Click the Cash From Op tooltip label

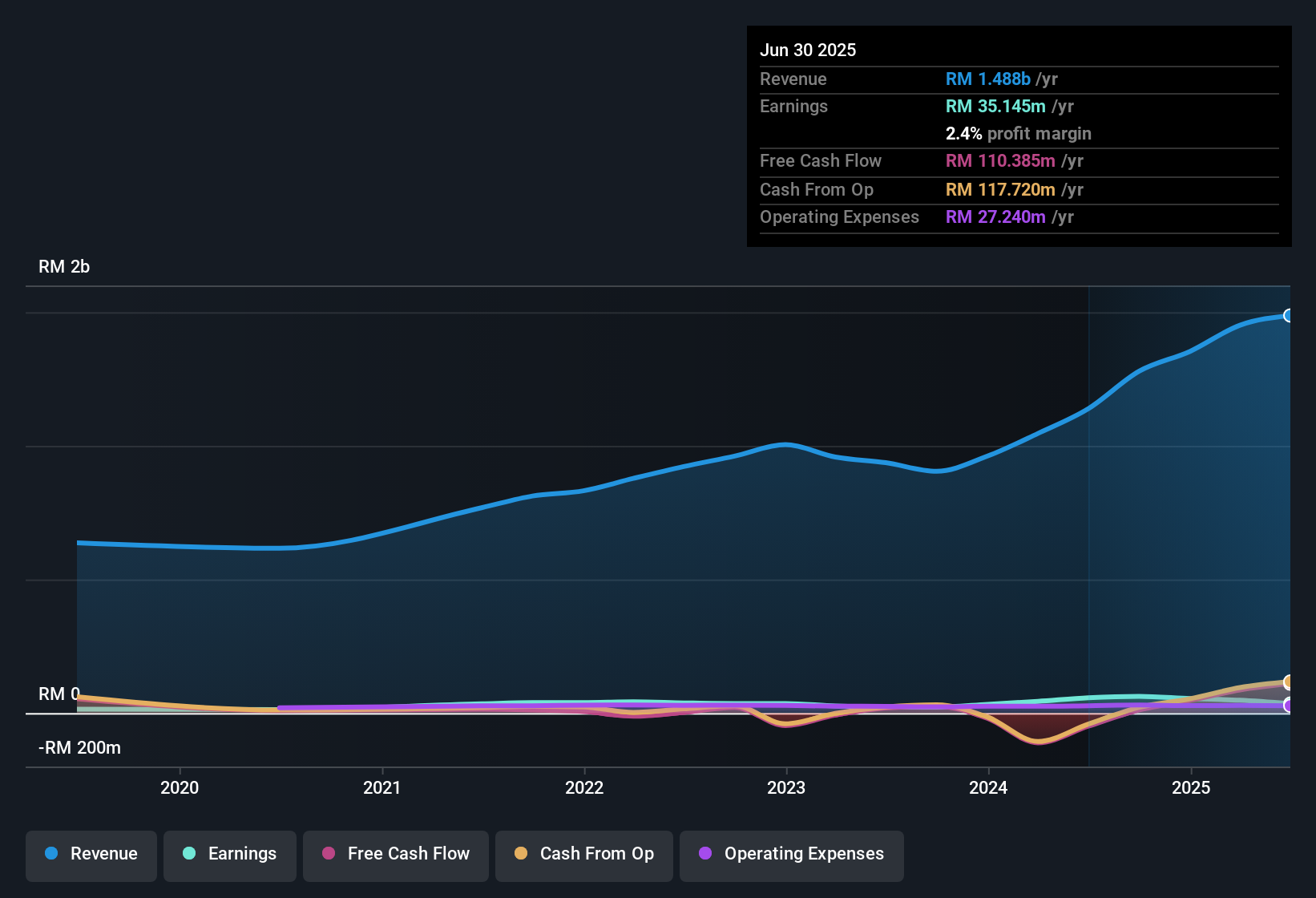click(x=817, y=189)
